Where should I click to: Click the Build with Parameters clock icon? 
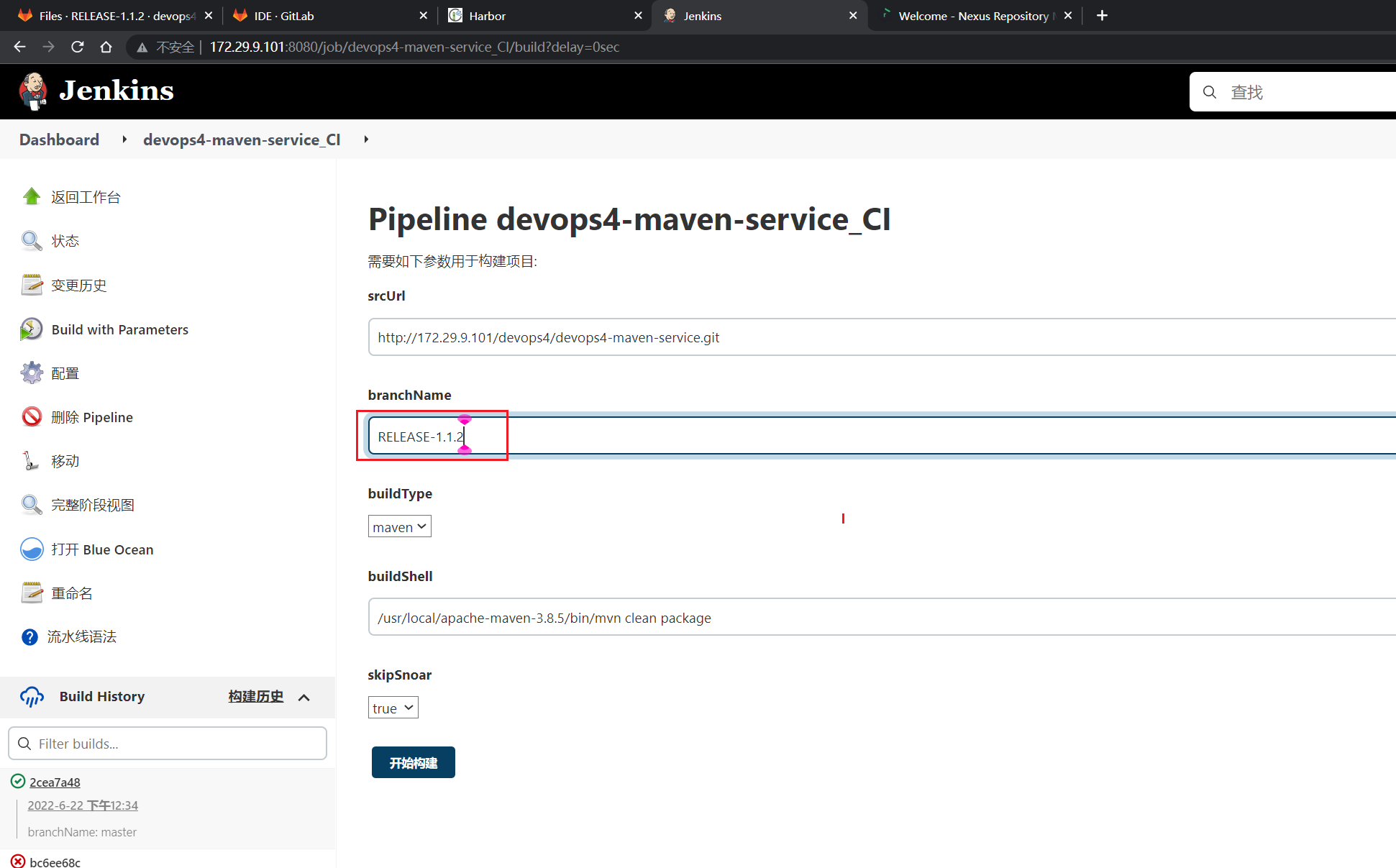coord(32,329)
